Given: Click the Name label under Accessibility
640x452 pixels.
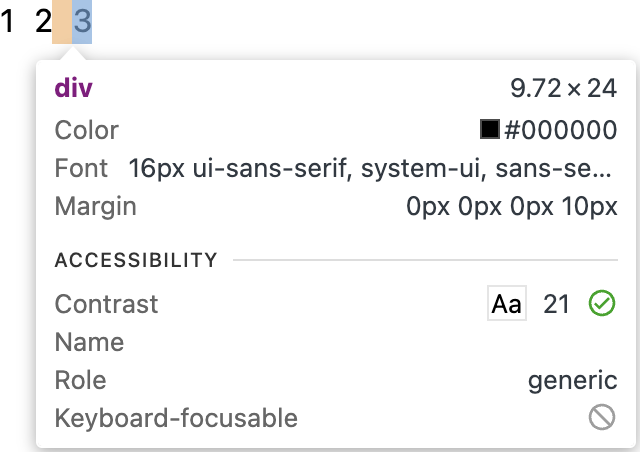Looking at the screenshot, I should coord(89,342).
